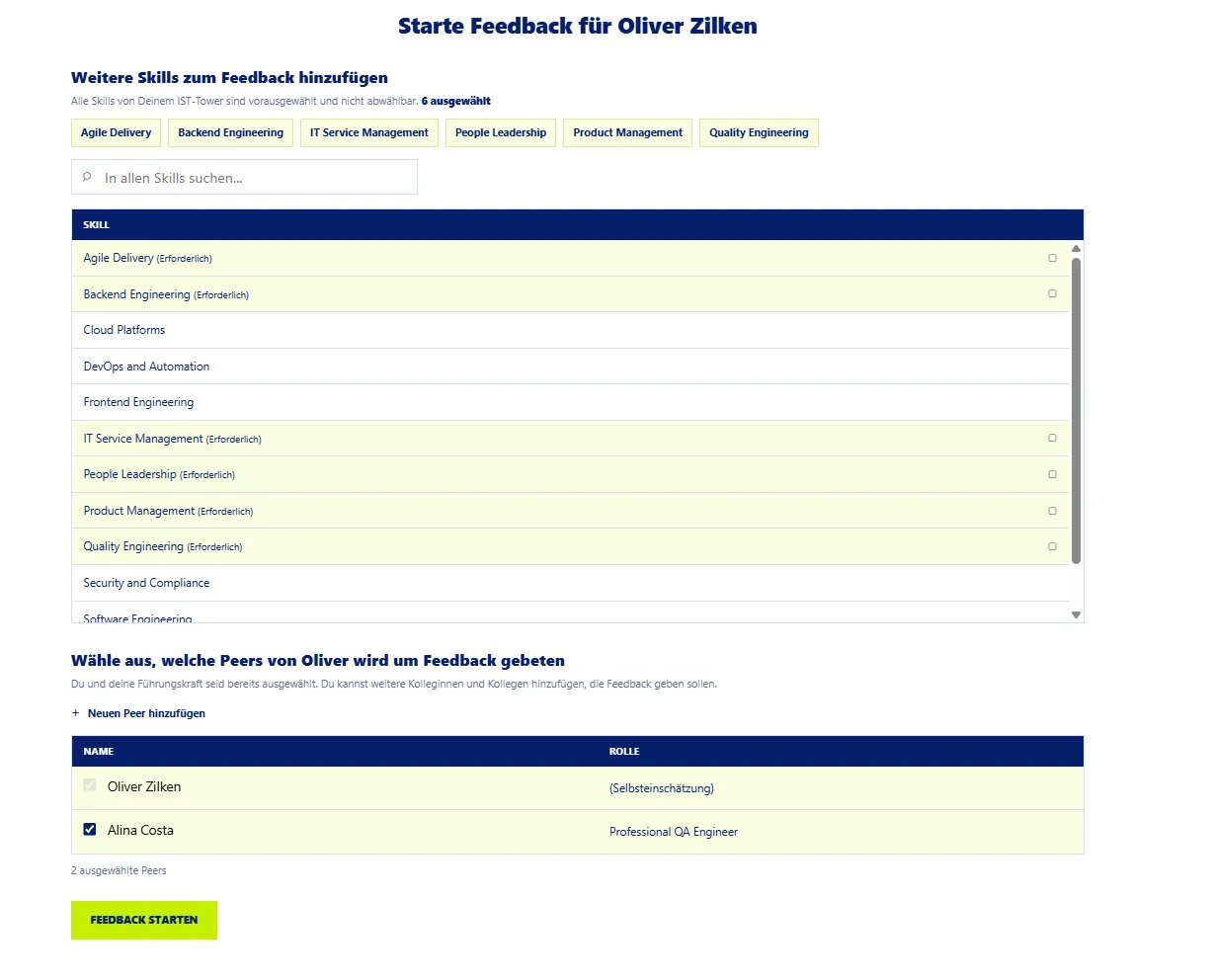Image resolution: width=1212 pixels, height=980 pixels.
Task: Toggle the checkbox in the Product Management row
Action: pos(1052,511)
